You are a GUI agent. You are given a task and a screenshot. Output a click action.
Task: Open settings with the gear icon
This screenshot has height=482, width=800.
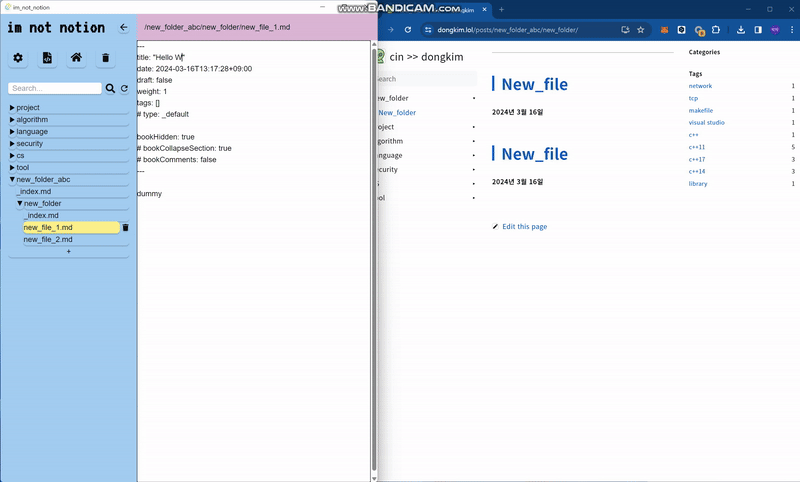[x=18, y=58]
